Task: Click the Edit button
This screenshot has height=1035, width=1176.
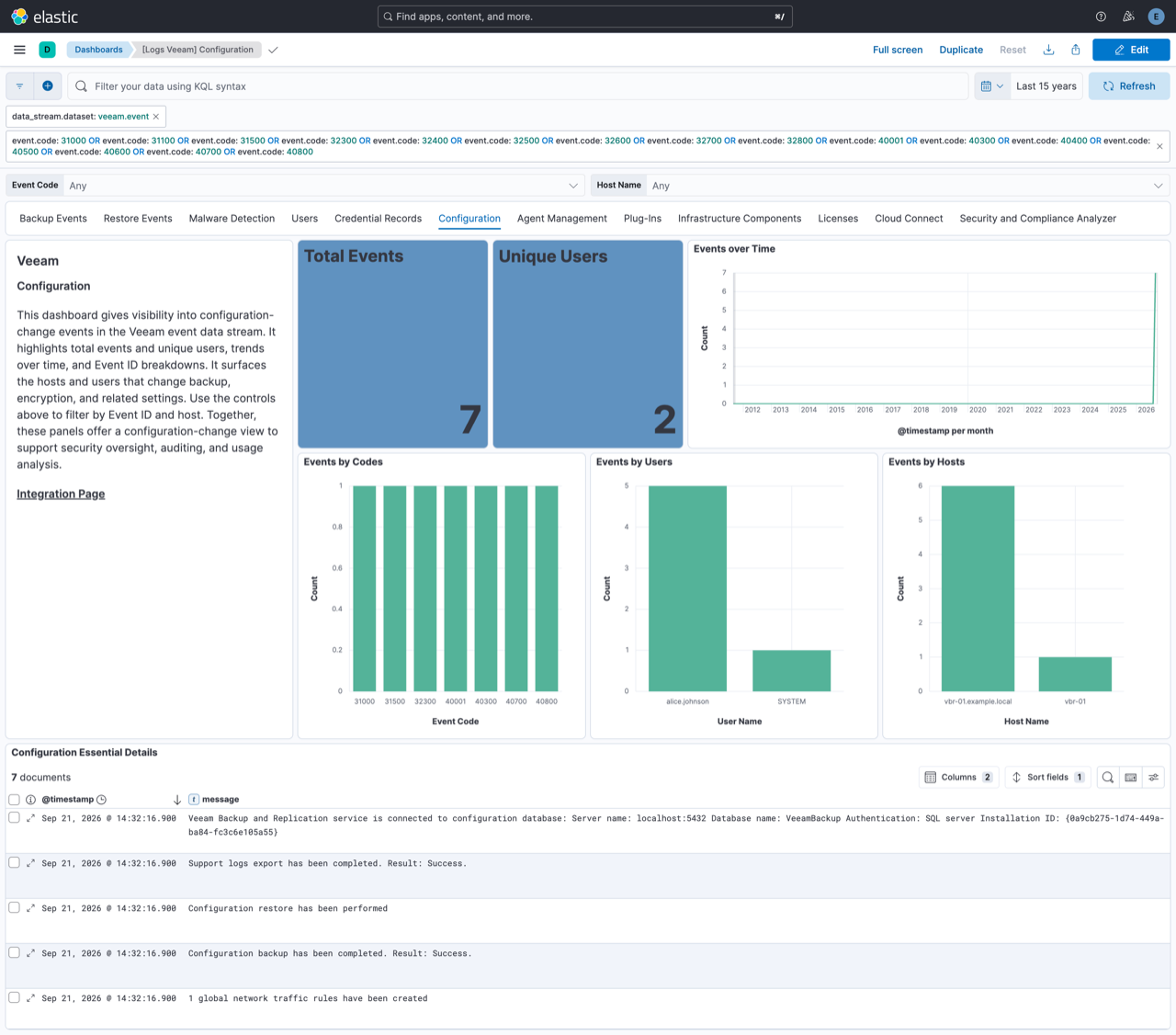Action: (1131, 50)
